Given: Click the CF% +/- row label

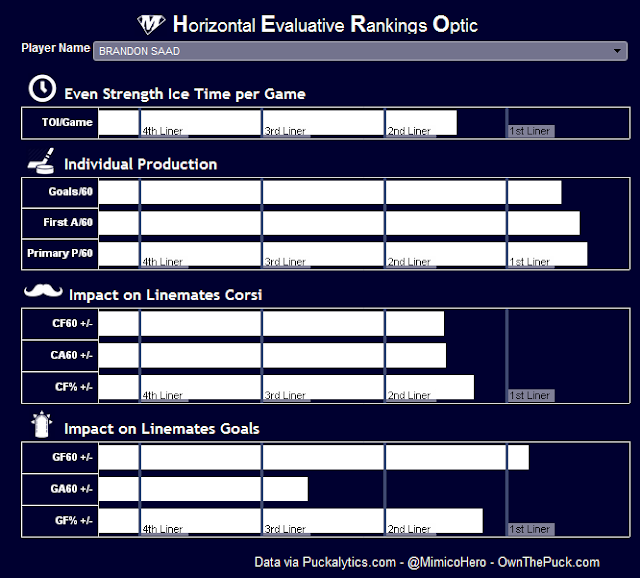Looking at the screenshot, I should [x=73, y=387].
